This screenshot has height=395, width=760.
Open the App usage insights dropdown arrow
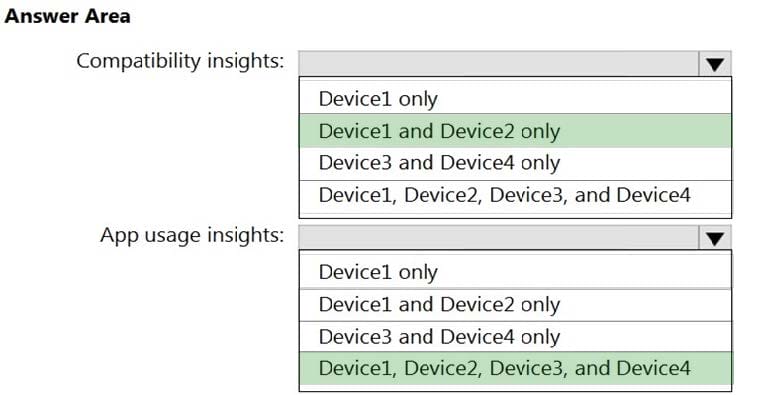(x=715, y=237)
